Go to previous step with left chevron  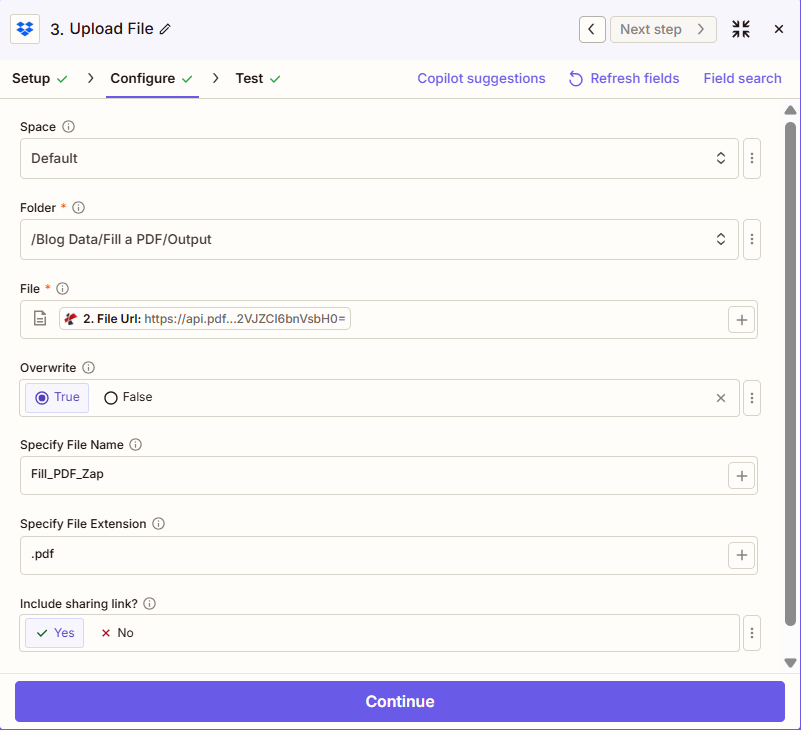pos(592,29)
